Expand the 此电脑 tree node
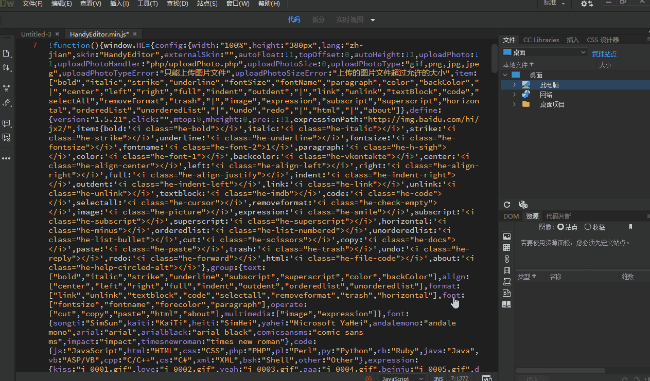The height and width of the screenshot is (381, 650). (x=514, y=85)
